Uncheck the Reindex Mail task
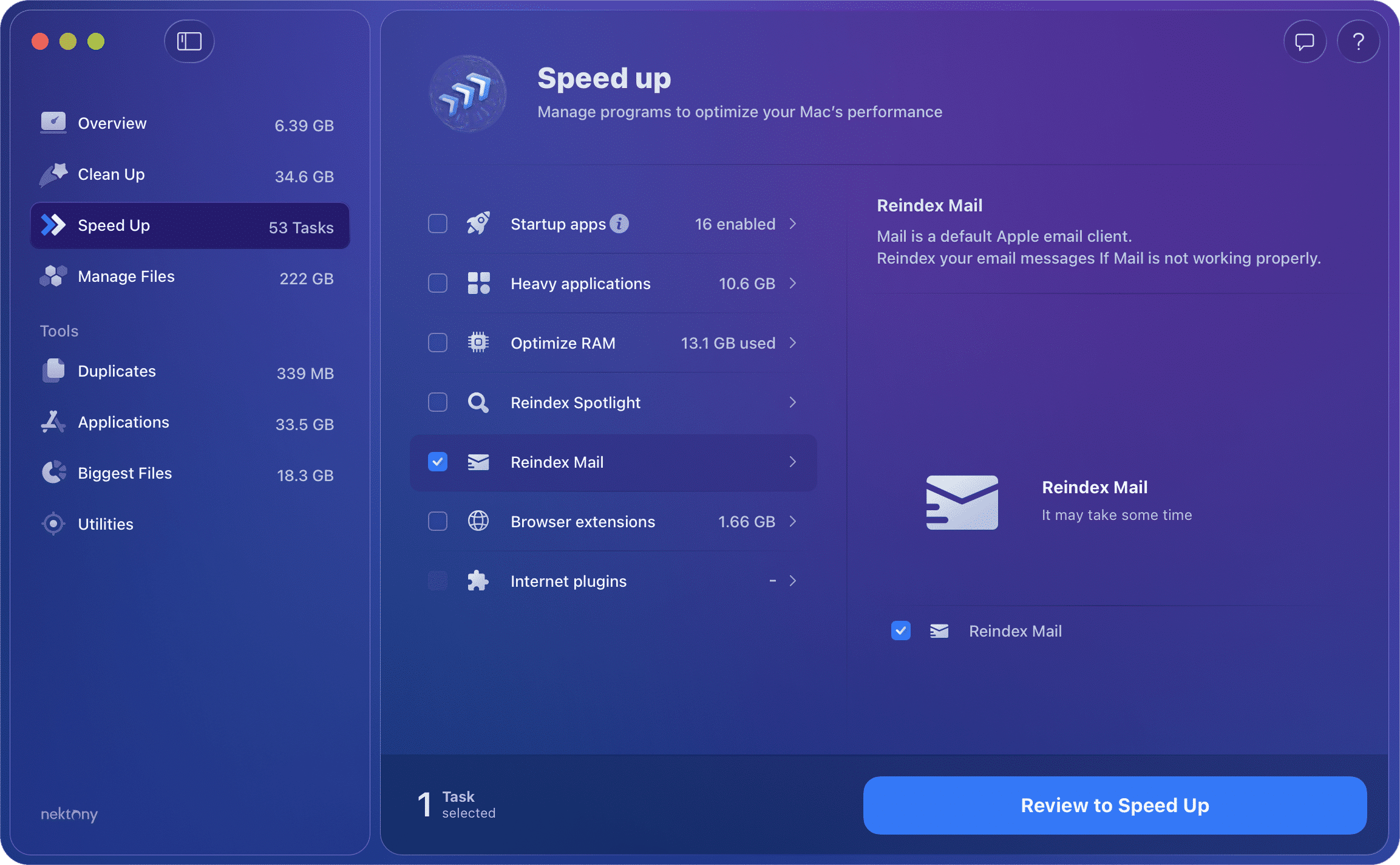This screenshot has height=865, width=1400. [437, 462]
